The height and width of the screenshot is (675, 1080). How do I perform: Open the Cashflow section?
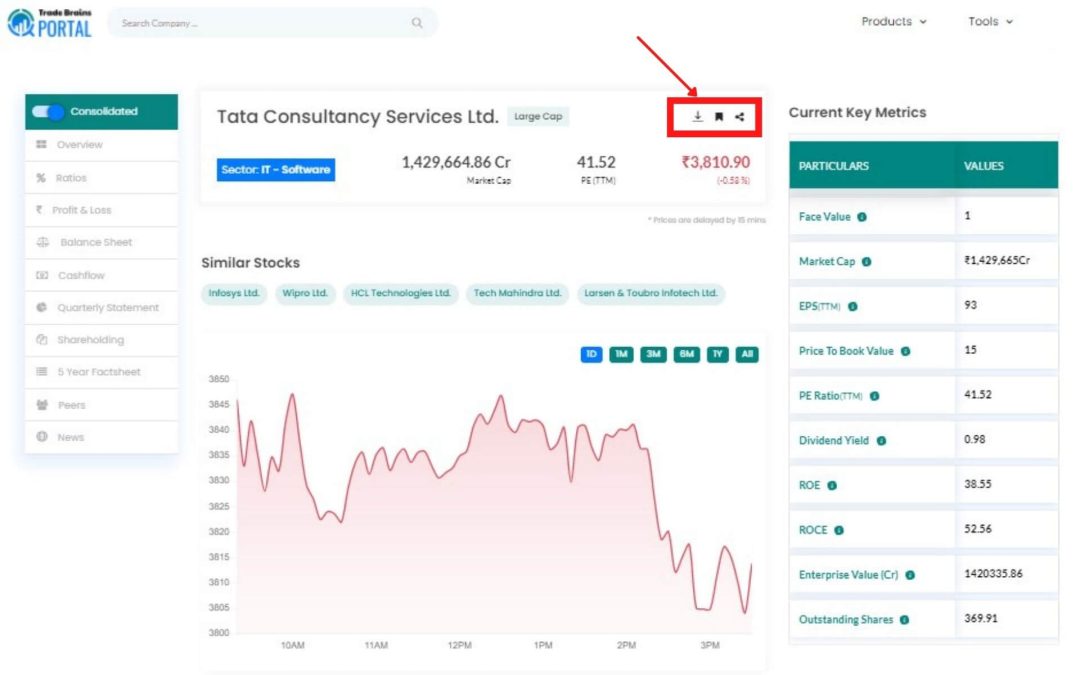click(101, 276)
